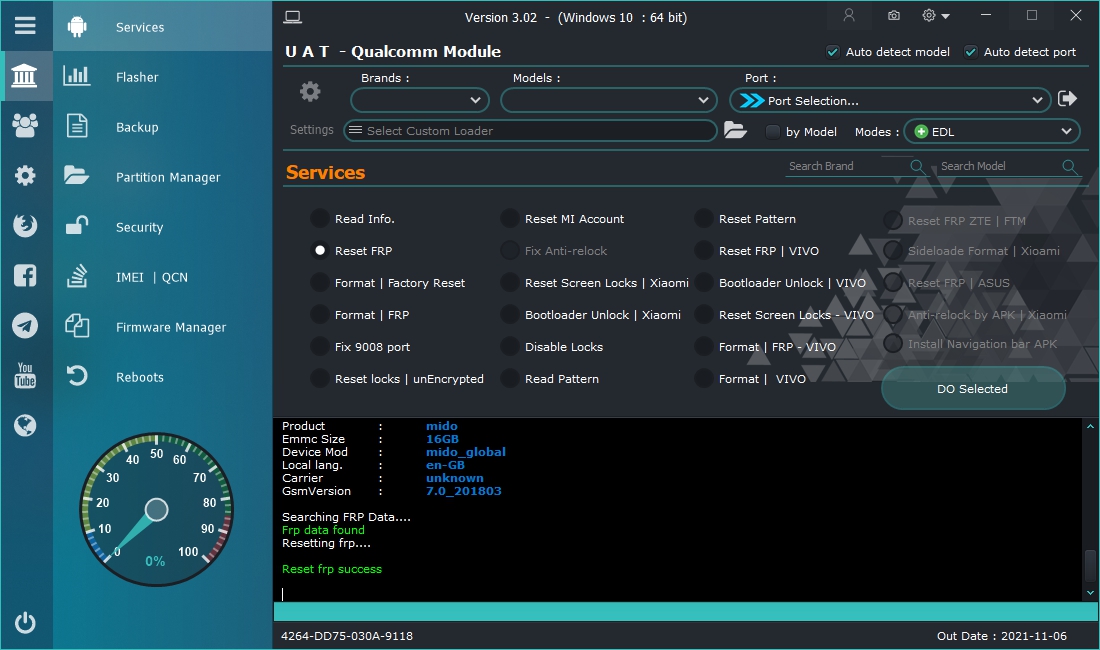Toggle Auto detect model checkbox
The image size is (1100, 650).
(x=833, y=52)
